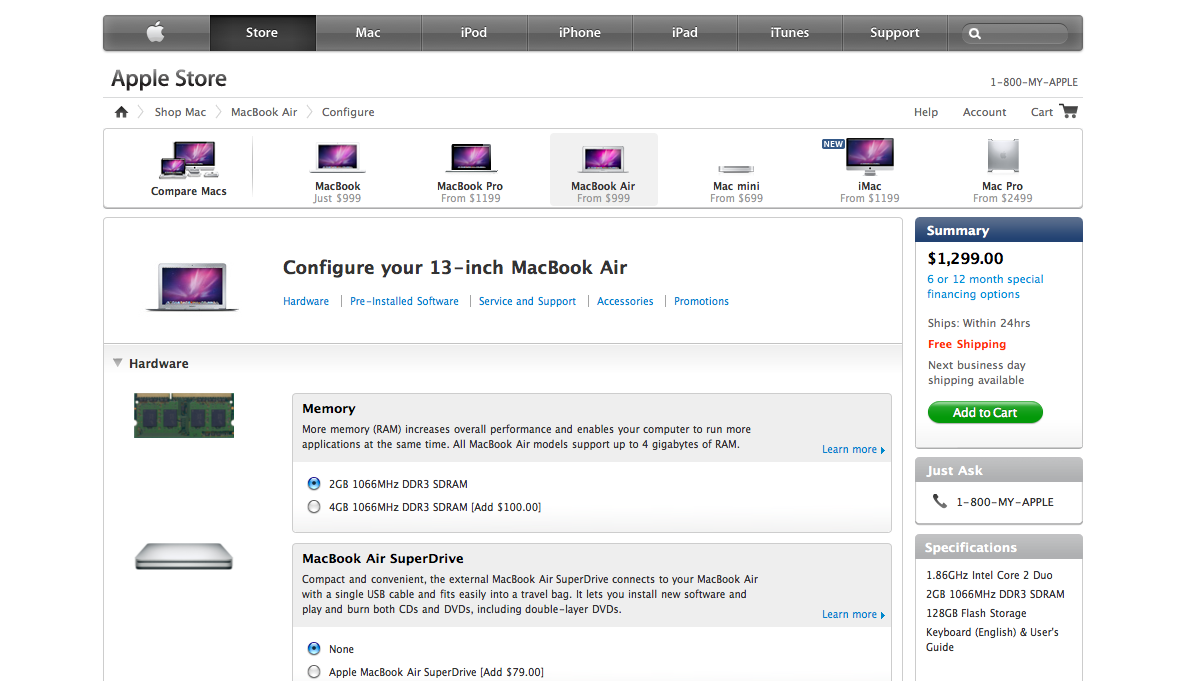Jump to Pre-Installed Software link
The width and height of the screenshot is (1194, 681).
404,302
